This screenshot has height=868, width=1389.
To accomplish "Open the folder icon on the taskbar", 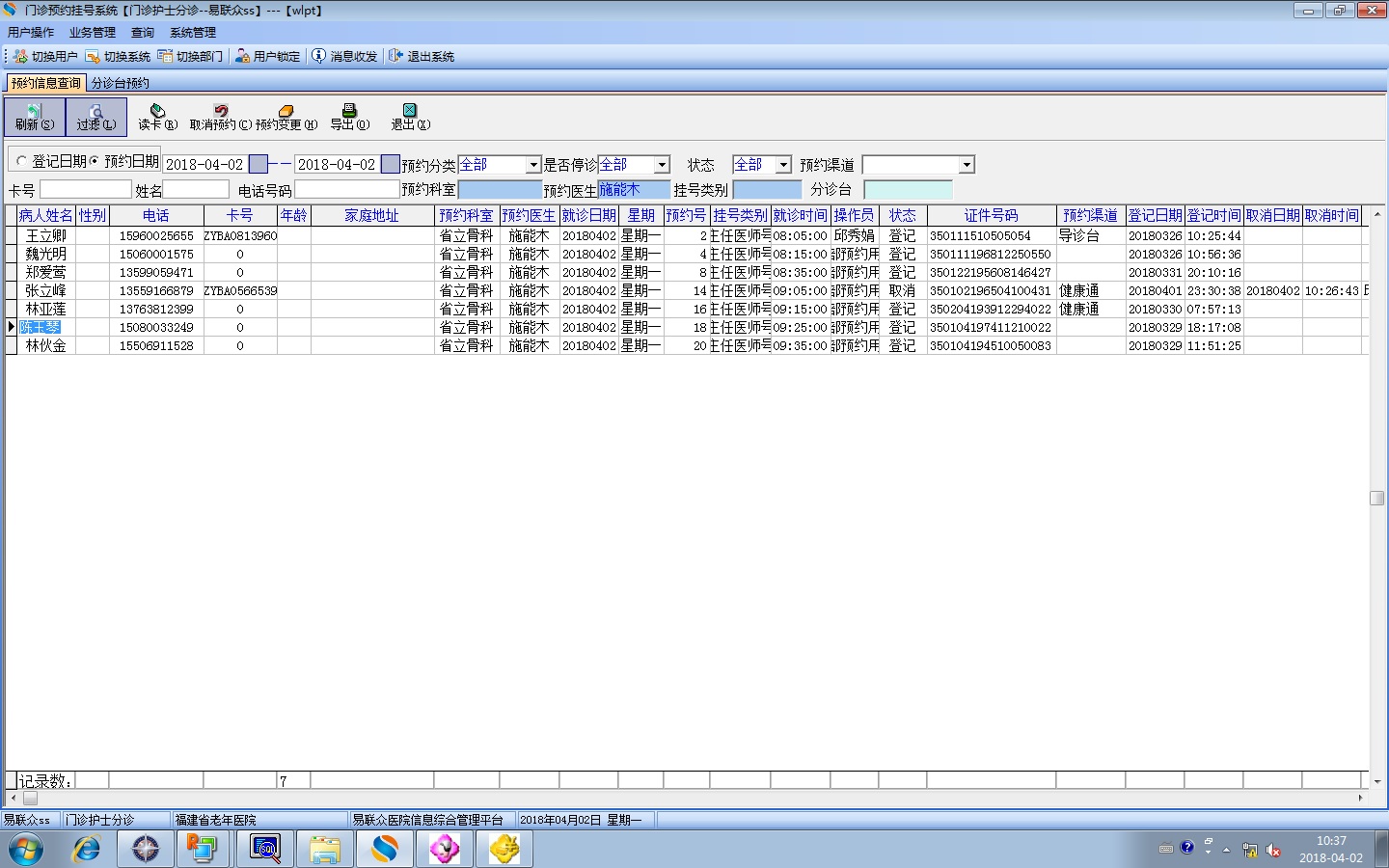I will (325, 849).
